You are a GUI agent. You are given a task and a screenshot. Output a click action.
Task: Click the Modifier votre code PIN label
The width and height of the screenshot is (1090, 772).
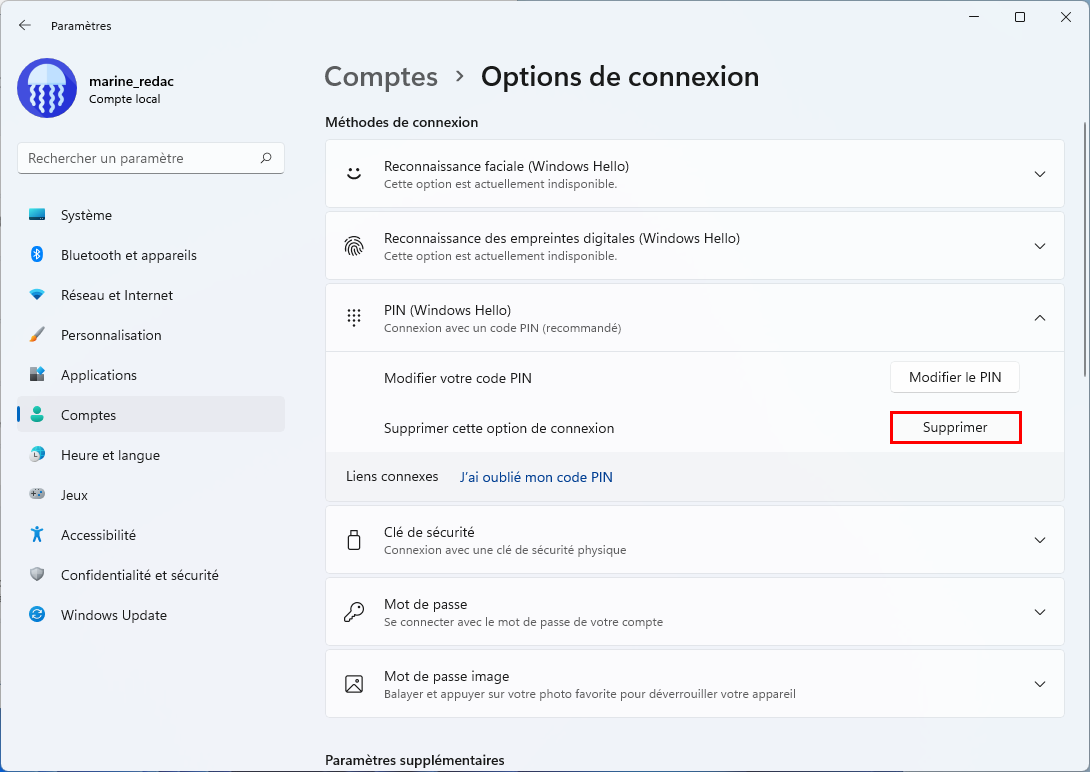(457, 378)
